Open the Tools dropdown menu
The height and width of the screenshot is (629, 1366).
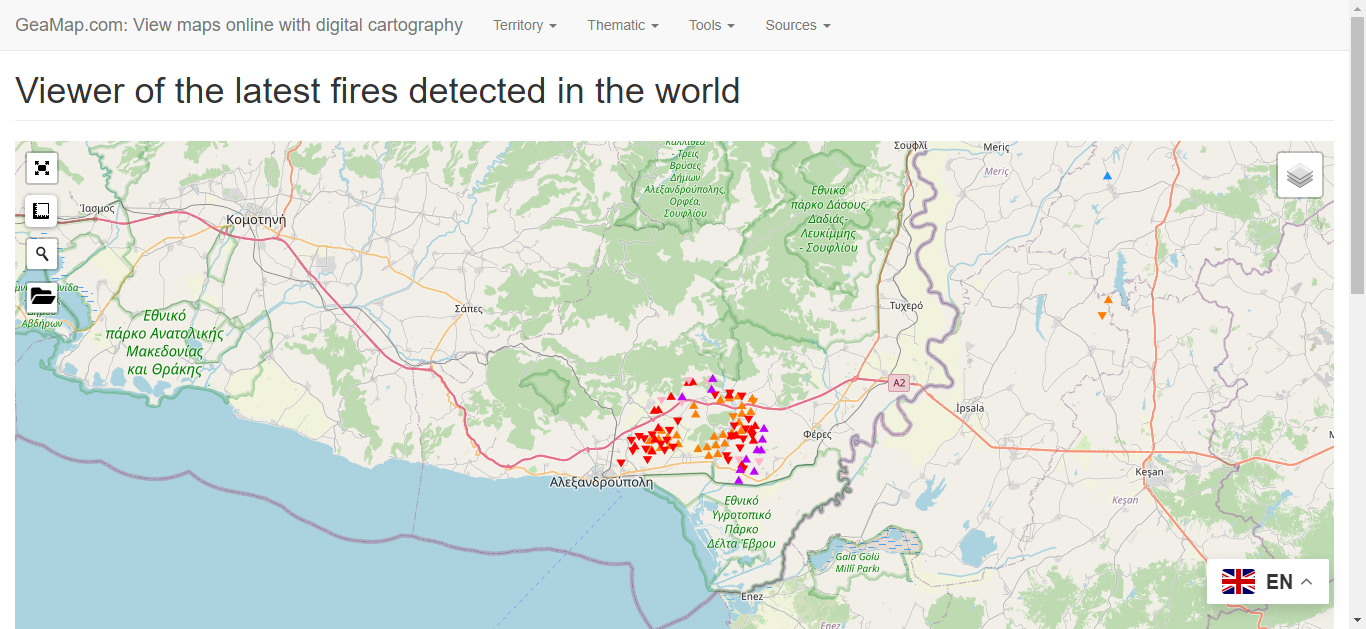[711, 25]
